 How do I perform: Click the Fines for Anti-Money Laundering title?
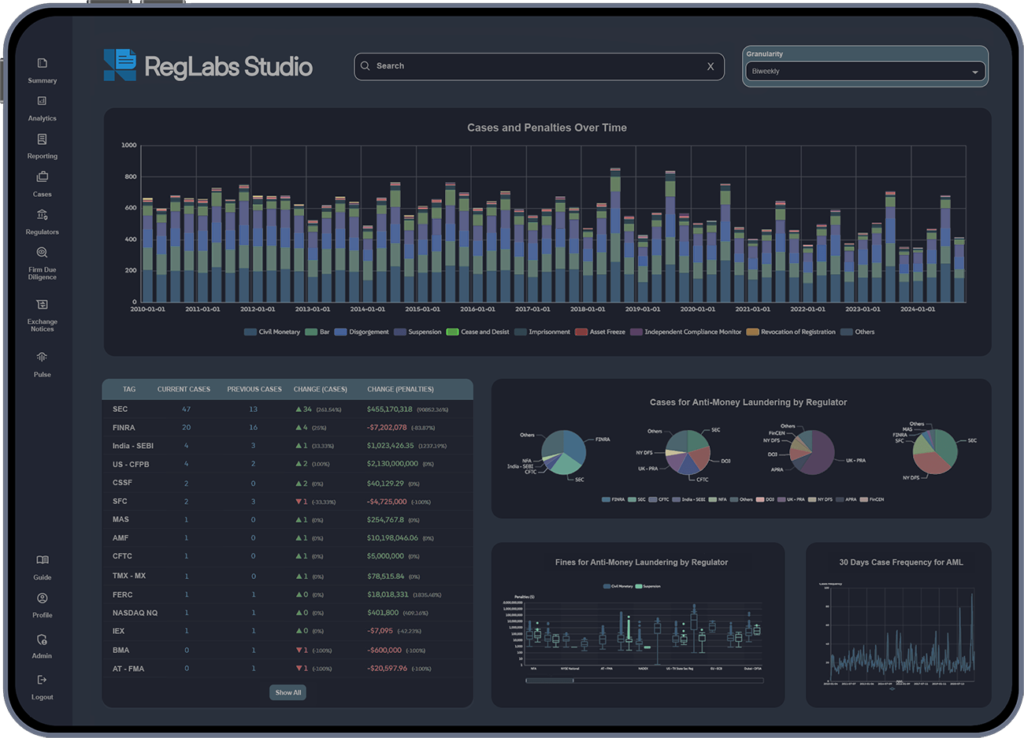point(641,562)
